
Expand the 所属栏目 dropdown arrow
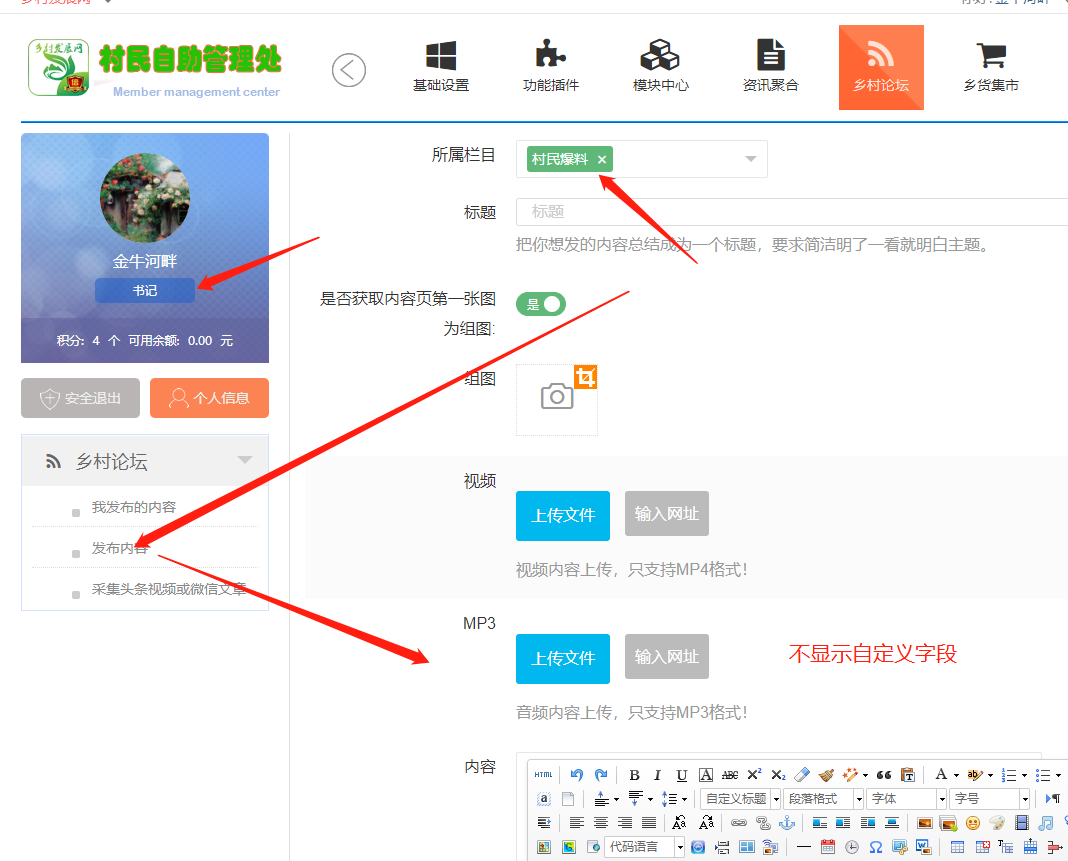tap(750, 159)
